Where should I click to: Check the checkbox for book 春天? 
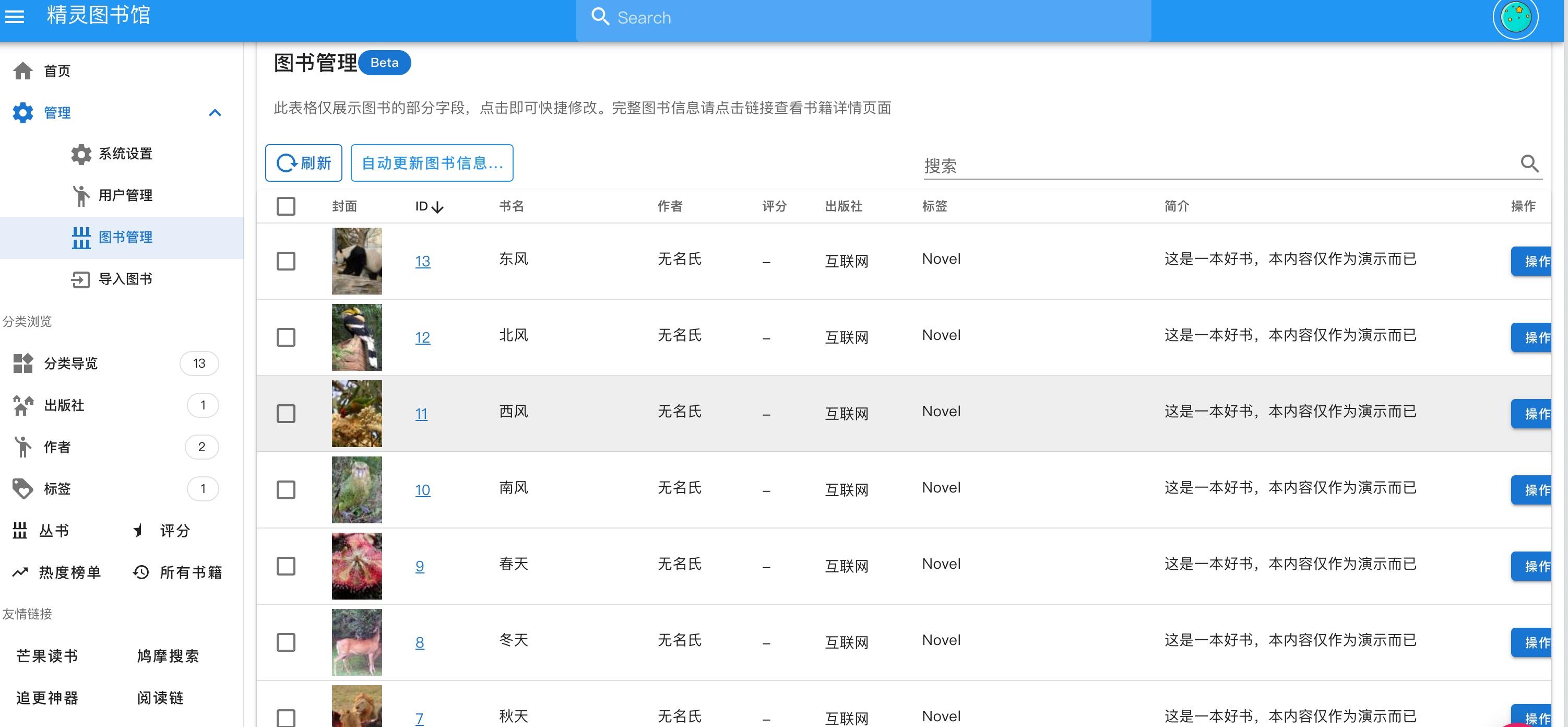(286, 566)
